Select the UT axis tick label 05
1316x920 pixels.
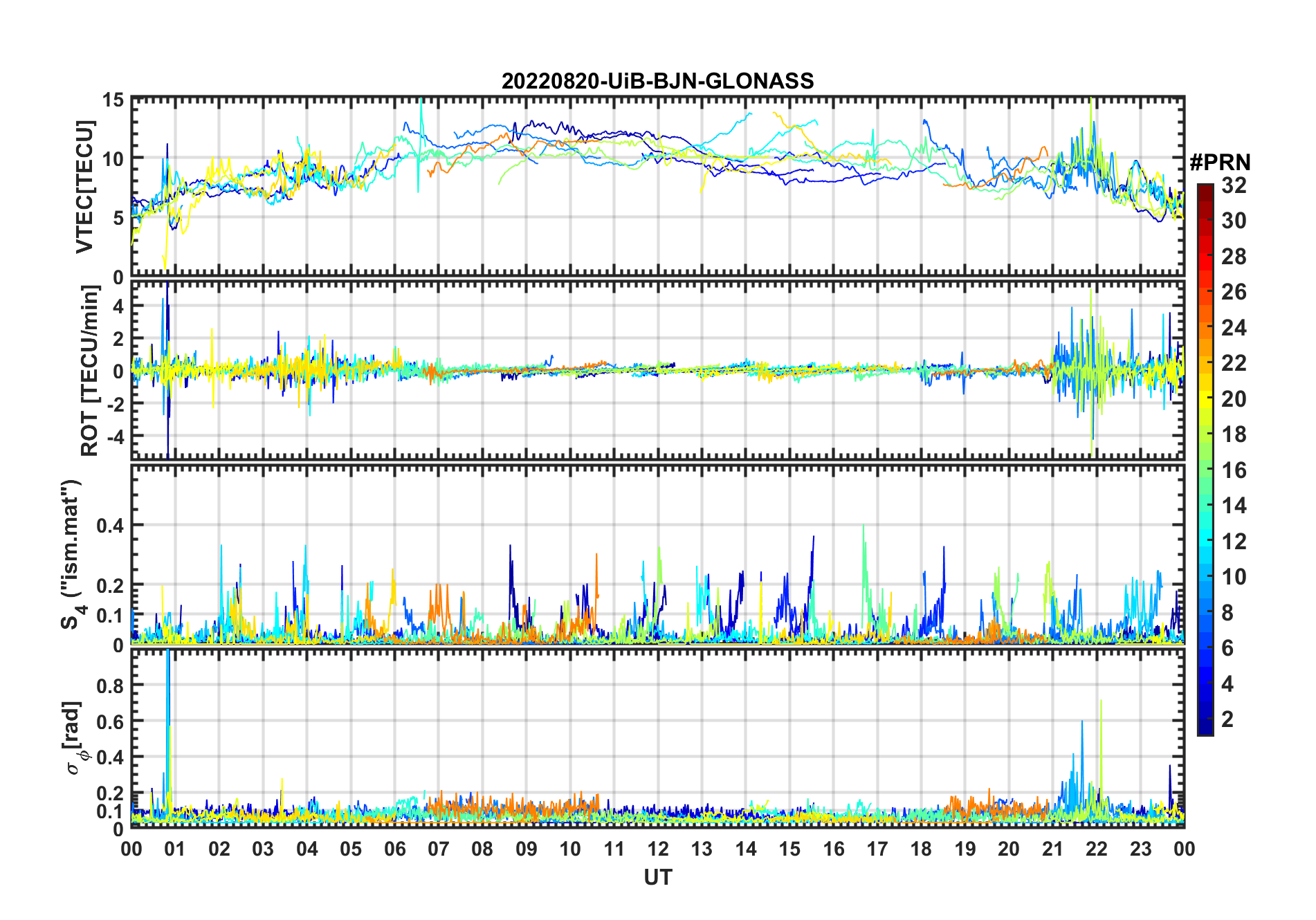coord(351,849)
